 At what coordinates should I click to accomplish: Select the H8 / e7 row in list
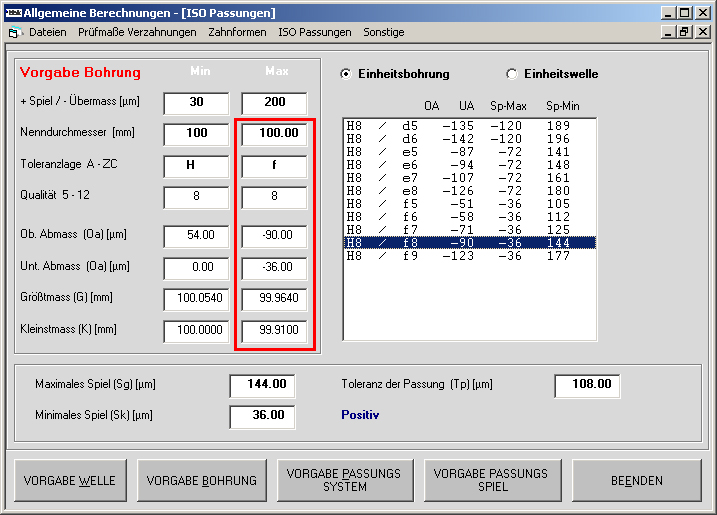[469, 178]
